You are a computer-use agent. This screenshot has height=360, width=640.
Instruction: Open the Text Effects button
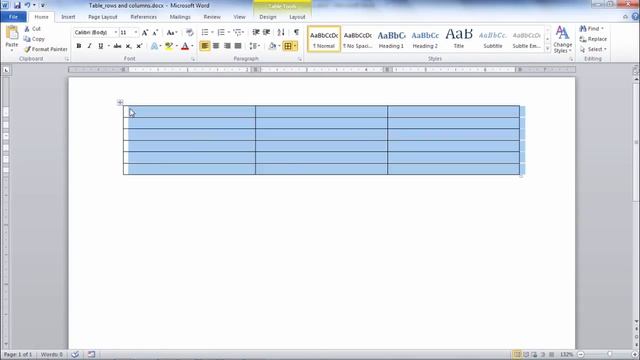154,46
